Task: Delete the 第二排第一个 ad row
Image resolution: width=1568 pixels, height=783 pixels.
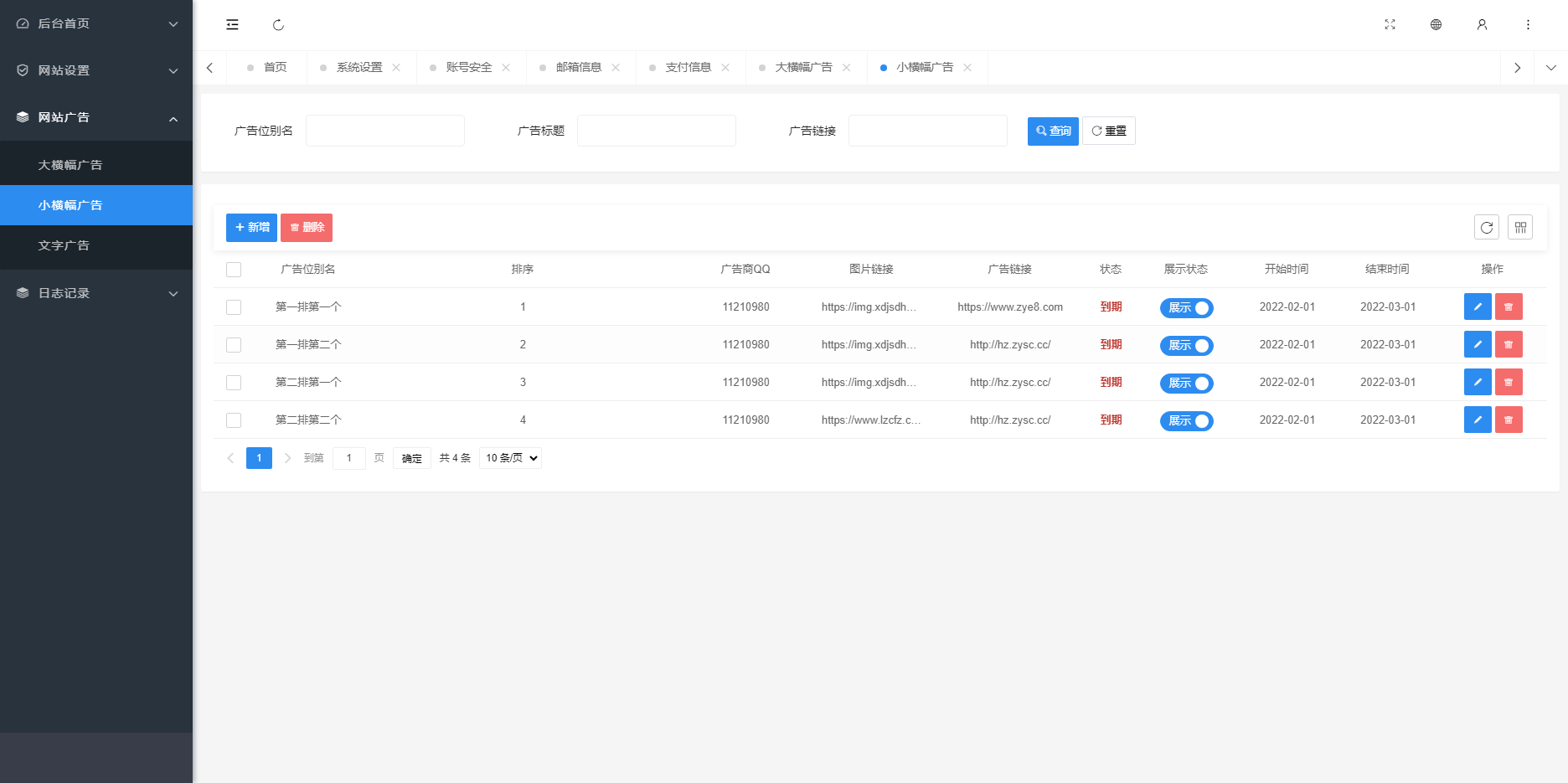Action: point(1509,382)
